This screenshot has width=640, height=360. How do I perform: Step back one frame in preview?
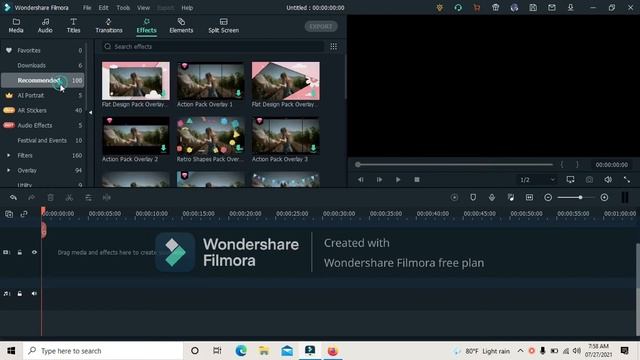360,180
